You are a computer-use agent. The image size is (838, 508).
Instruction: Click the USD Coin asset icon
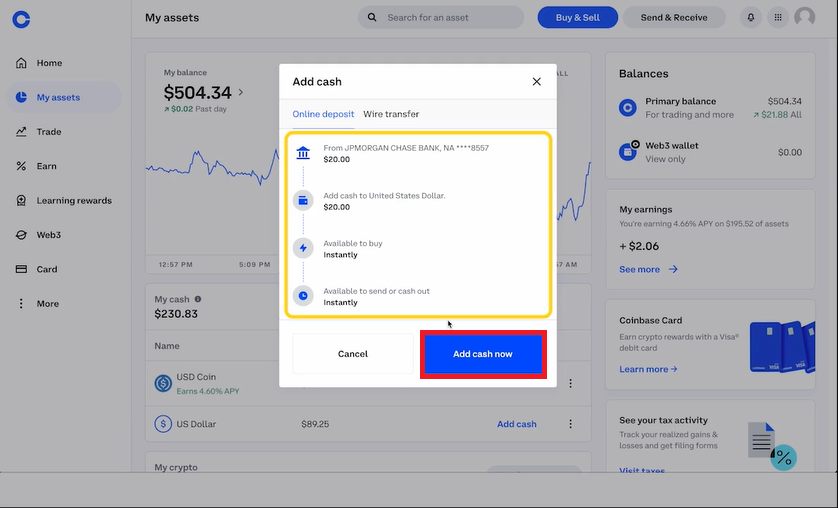[163, 383]
